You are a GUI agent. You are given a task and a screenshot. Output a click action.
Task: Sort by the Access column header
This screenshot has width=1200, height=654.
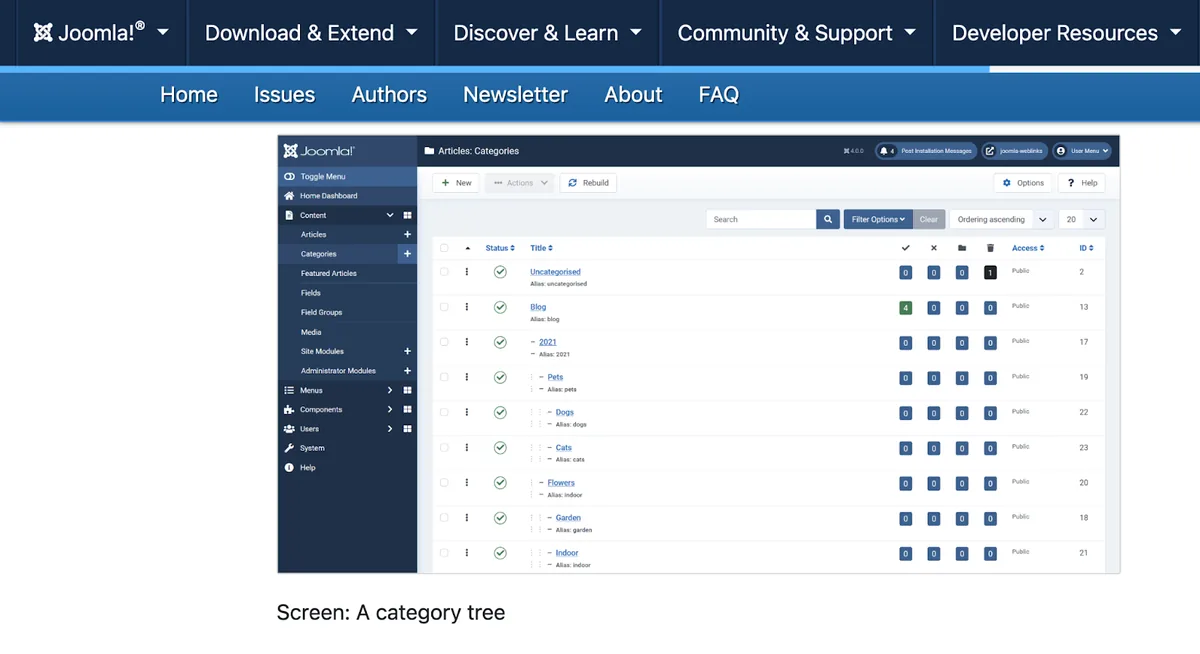tap(1028, 248)
